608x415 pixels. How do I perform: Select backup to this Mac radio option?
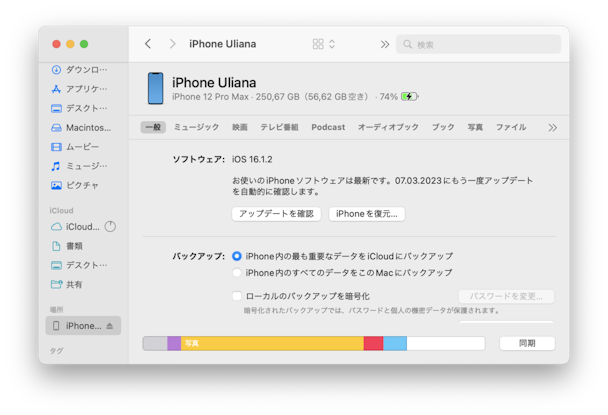tap(237, 273)
